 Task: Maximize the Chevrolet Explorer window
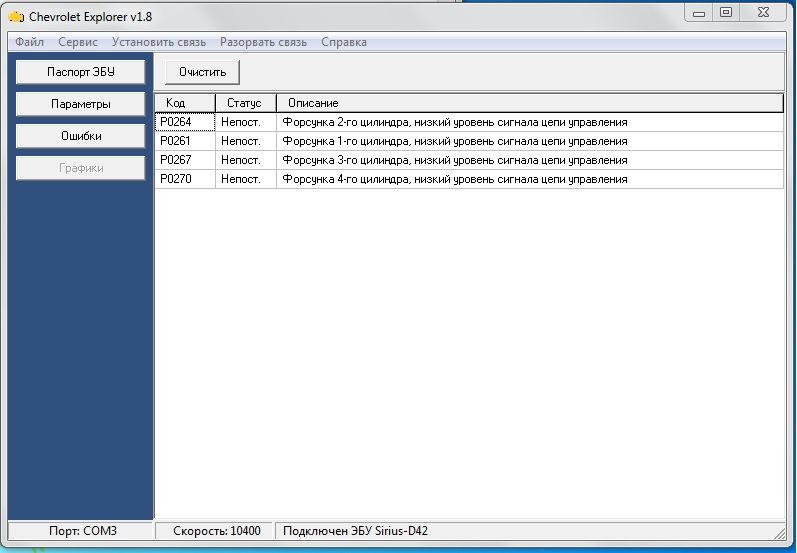726,13
